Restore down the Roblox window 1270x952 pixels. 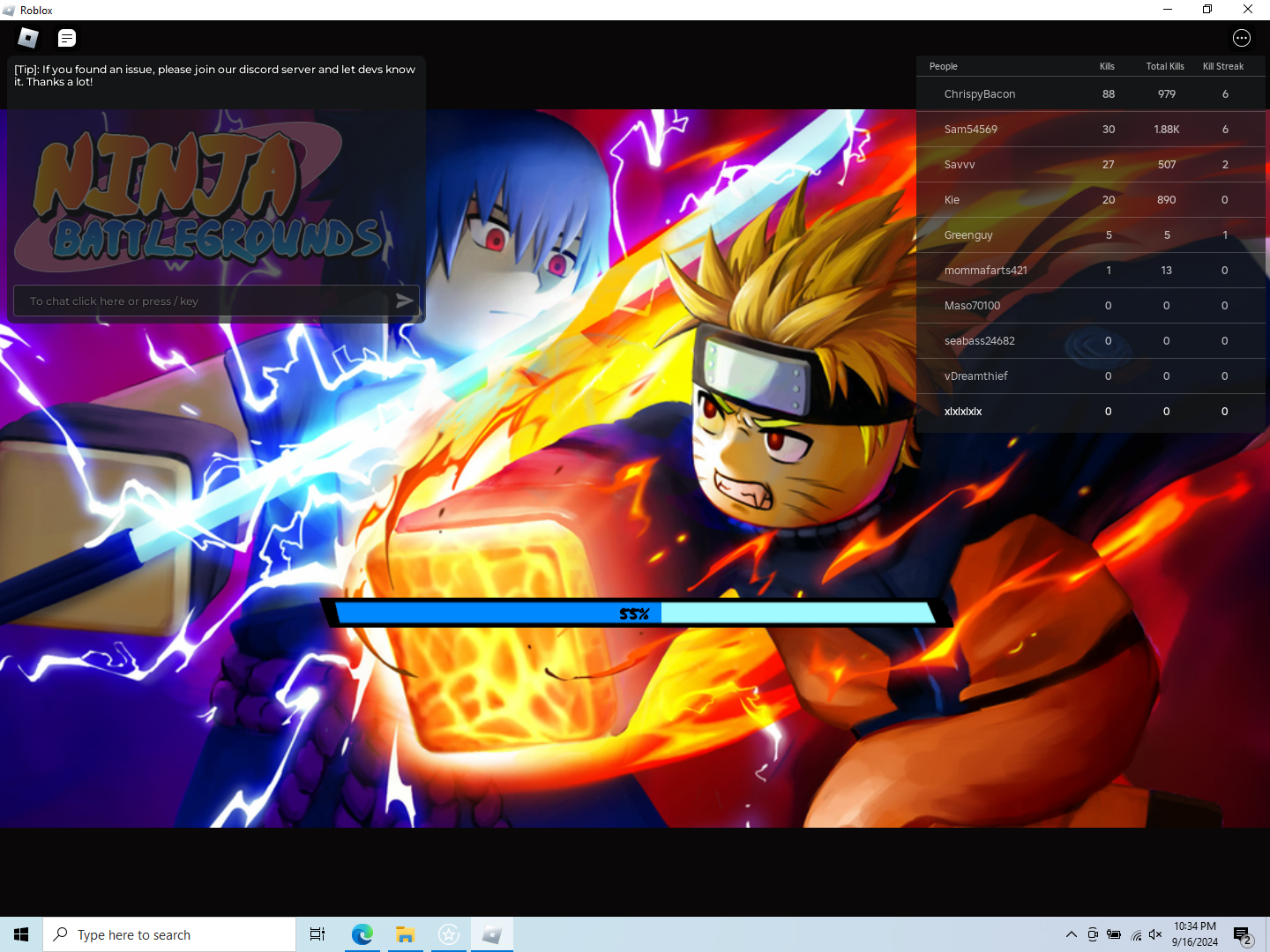tap(1207, 10)
